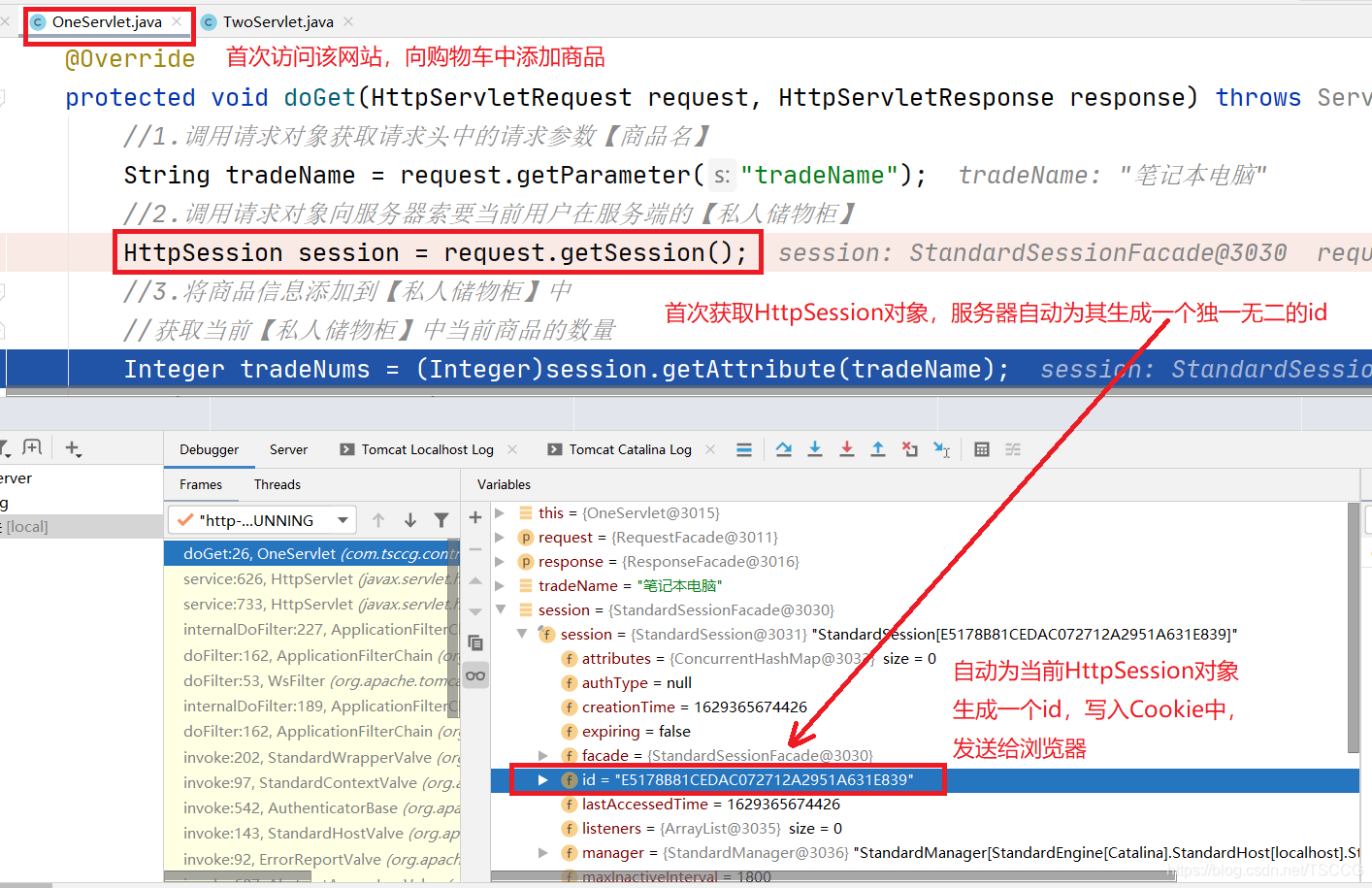The height and width of the screenshot is (888, 1372).
Task: Click the Frames list horizontal scrollbar
Action: point(238,876)
